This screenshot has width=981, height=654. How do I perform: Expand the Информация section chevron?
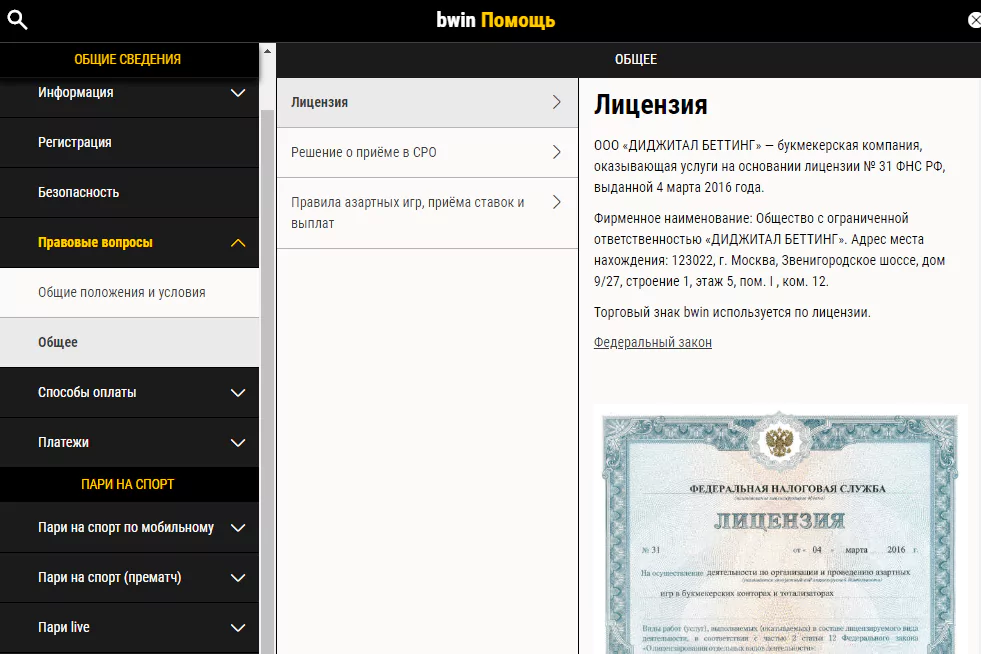point(238,93)
